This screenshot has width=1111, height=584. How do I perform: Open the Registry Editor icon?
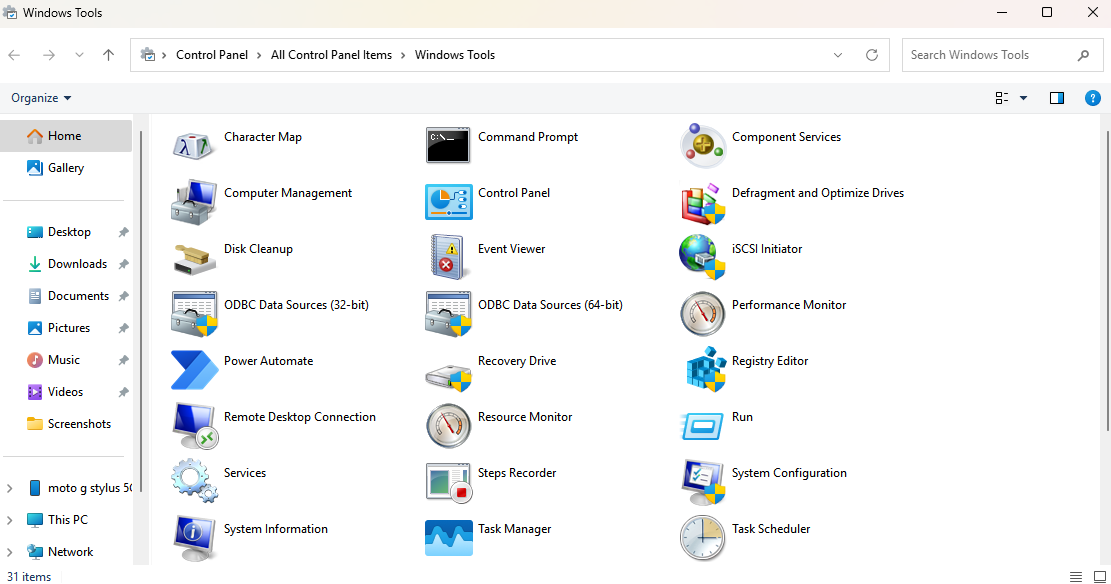[x=705, y=369]
